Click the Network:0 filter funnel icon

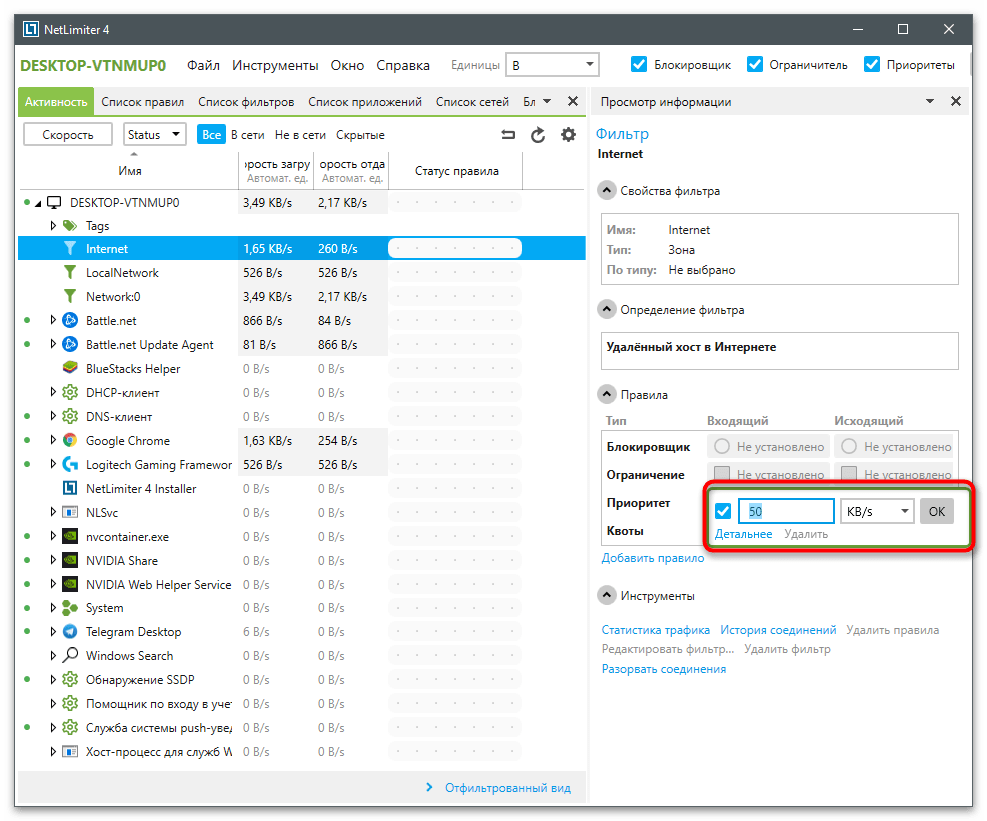70,297
